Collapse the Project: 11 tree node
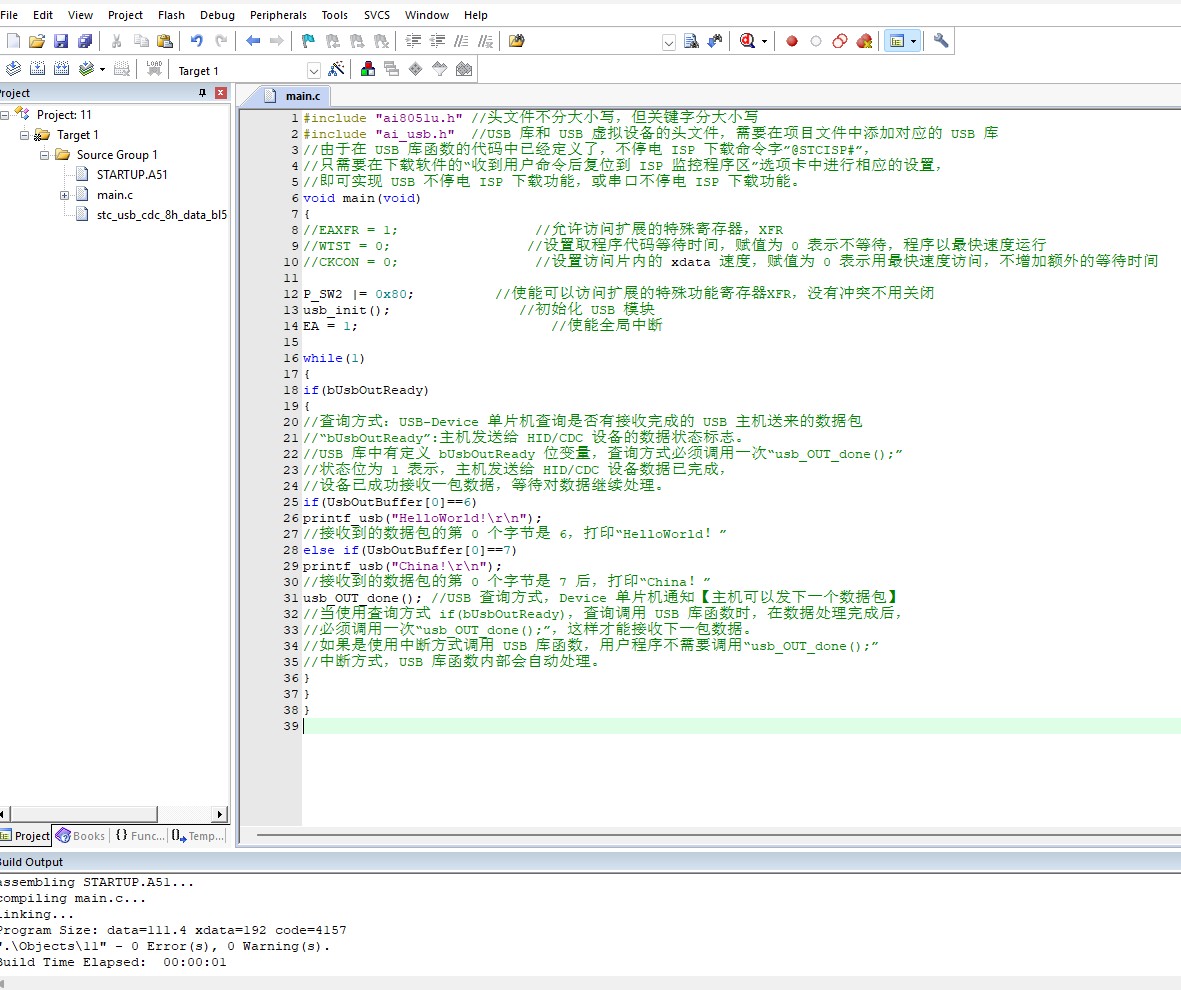The height and width of the screenshot is (990, 1181). coord(5,115)
